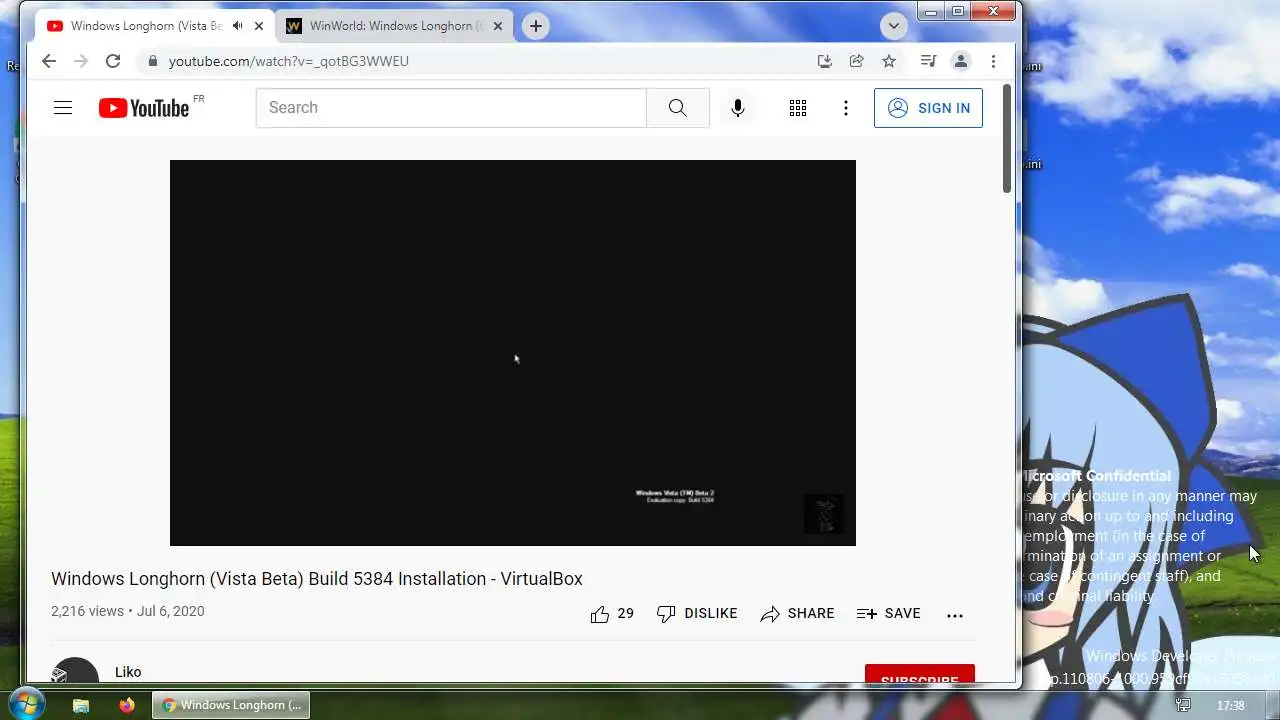
Task: Open the YouTube guide hamburger menu
Action: click(63, 108)
